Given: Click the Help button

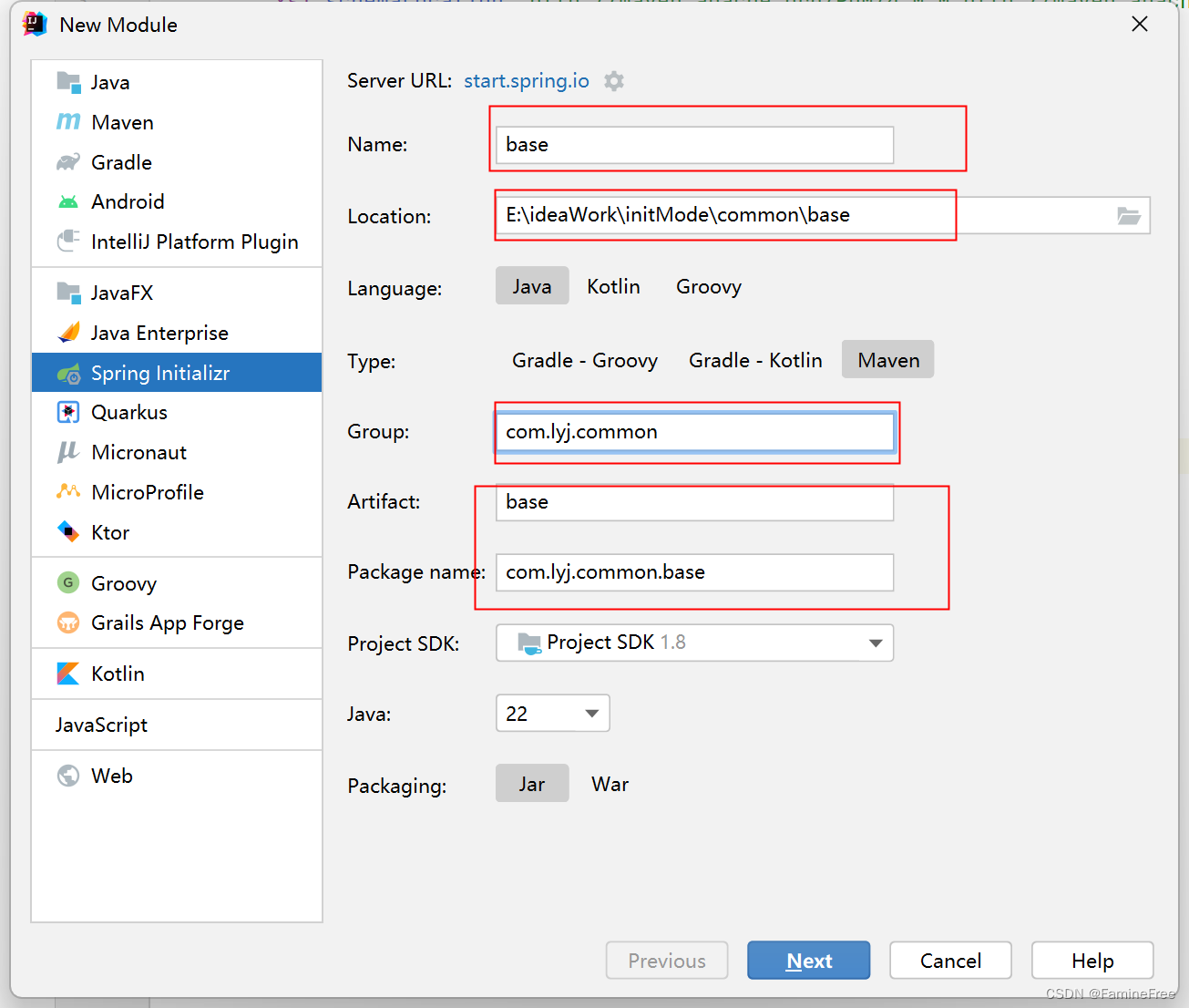Looking at the screenshot, I should coord(1092,961).
